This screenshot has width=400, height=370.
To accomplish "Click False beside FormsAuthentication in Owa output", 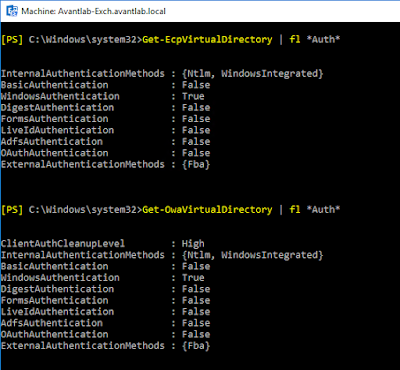I will 196,300.
